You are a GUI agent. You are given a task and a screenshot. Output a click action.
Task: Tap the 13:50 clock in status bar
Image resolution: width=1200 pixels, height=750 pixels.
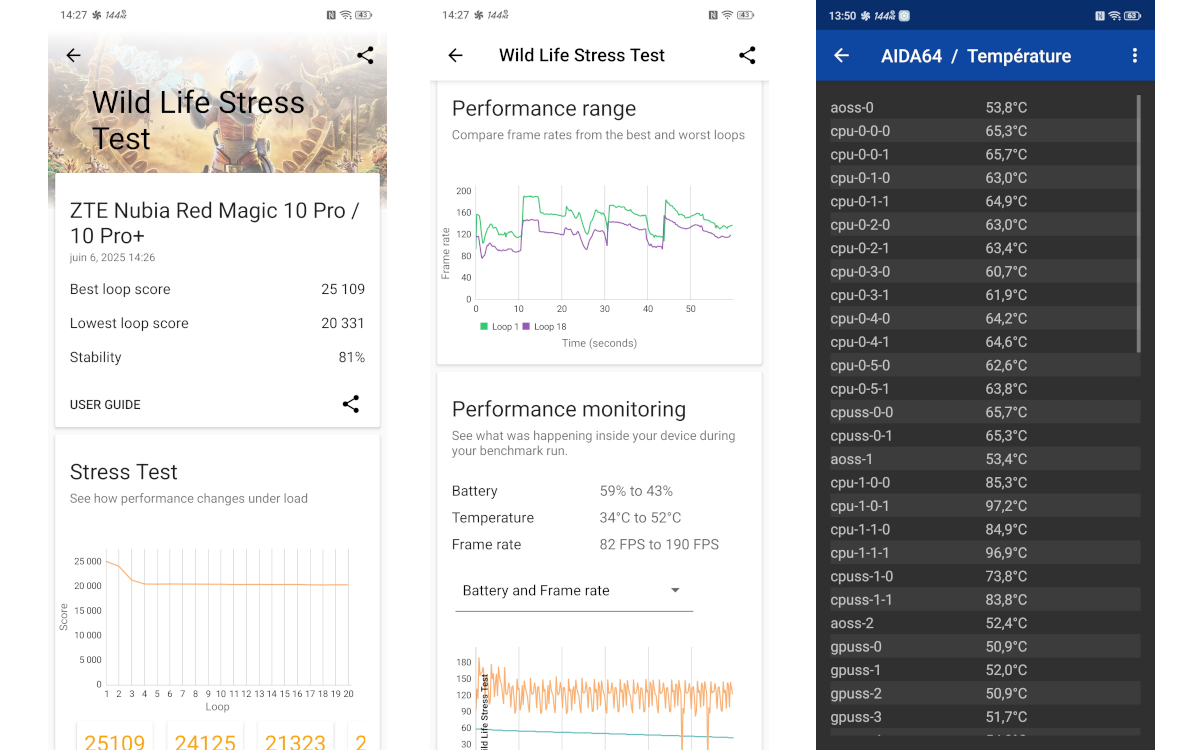pos(843,16)
